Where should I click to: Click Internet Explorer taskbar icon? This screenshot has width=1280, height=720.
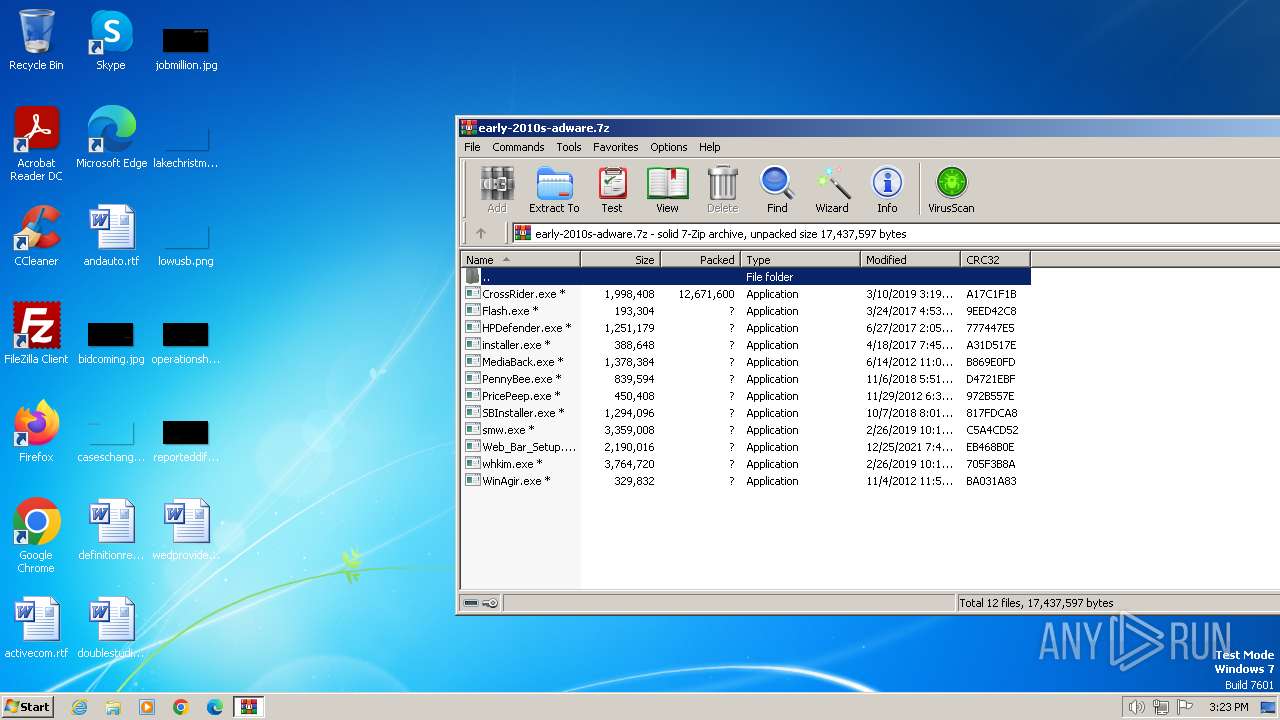[x=79, y=707]
